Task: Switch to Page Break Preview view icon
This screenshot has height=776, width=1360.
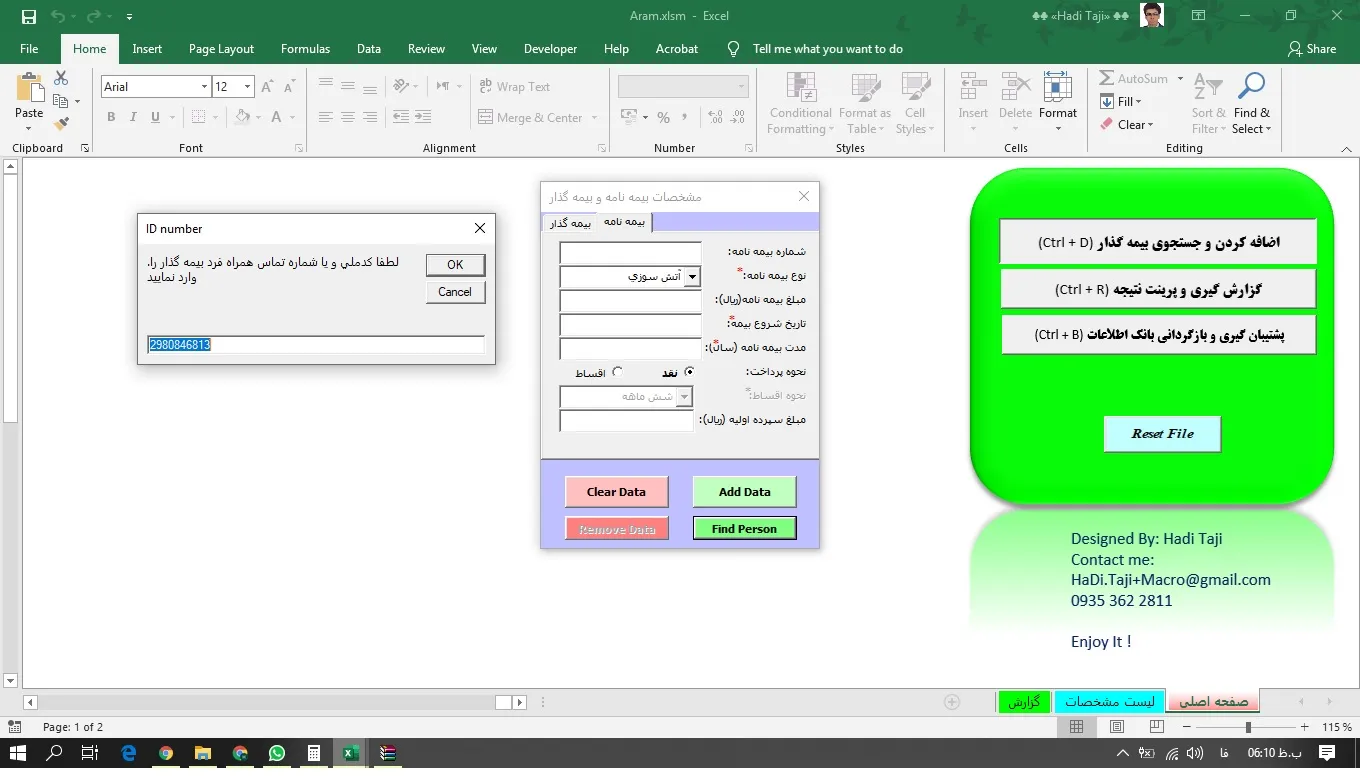Action: click(1157, 727)
